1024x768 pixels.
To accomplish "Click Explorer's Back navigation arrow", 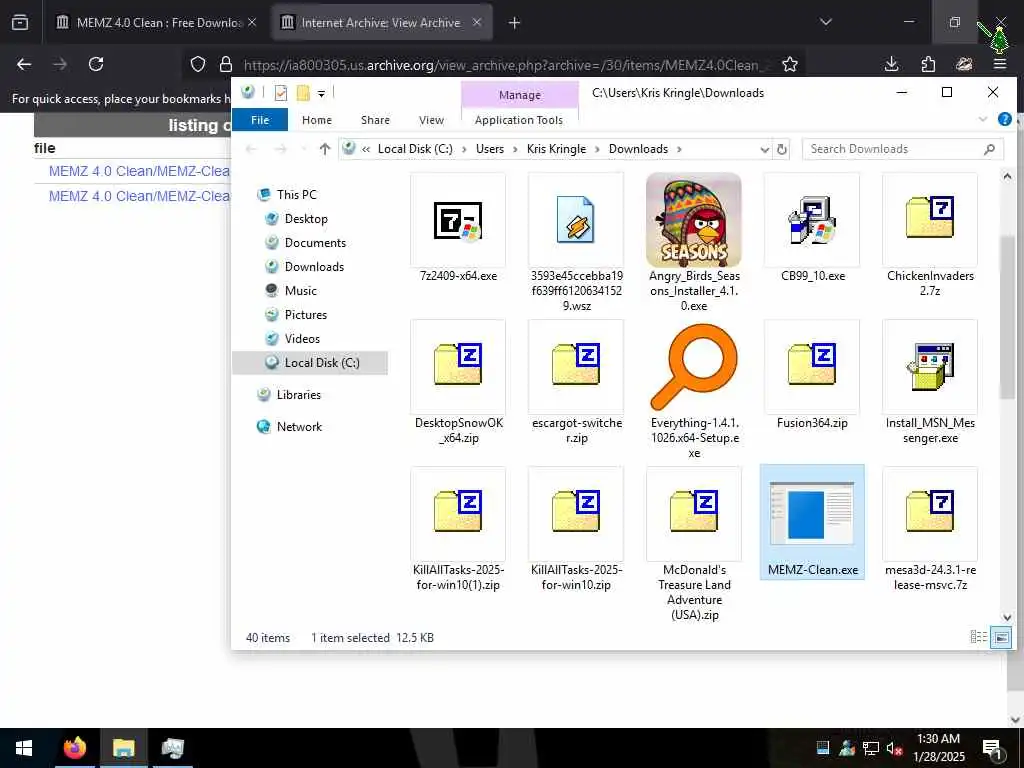I will (x=251, y=149).
